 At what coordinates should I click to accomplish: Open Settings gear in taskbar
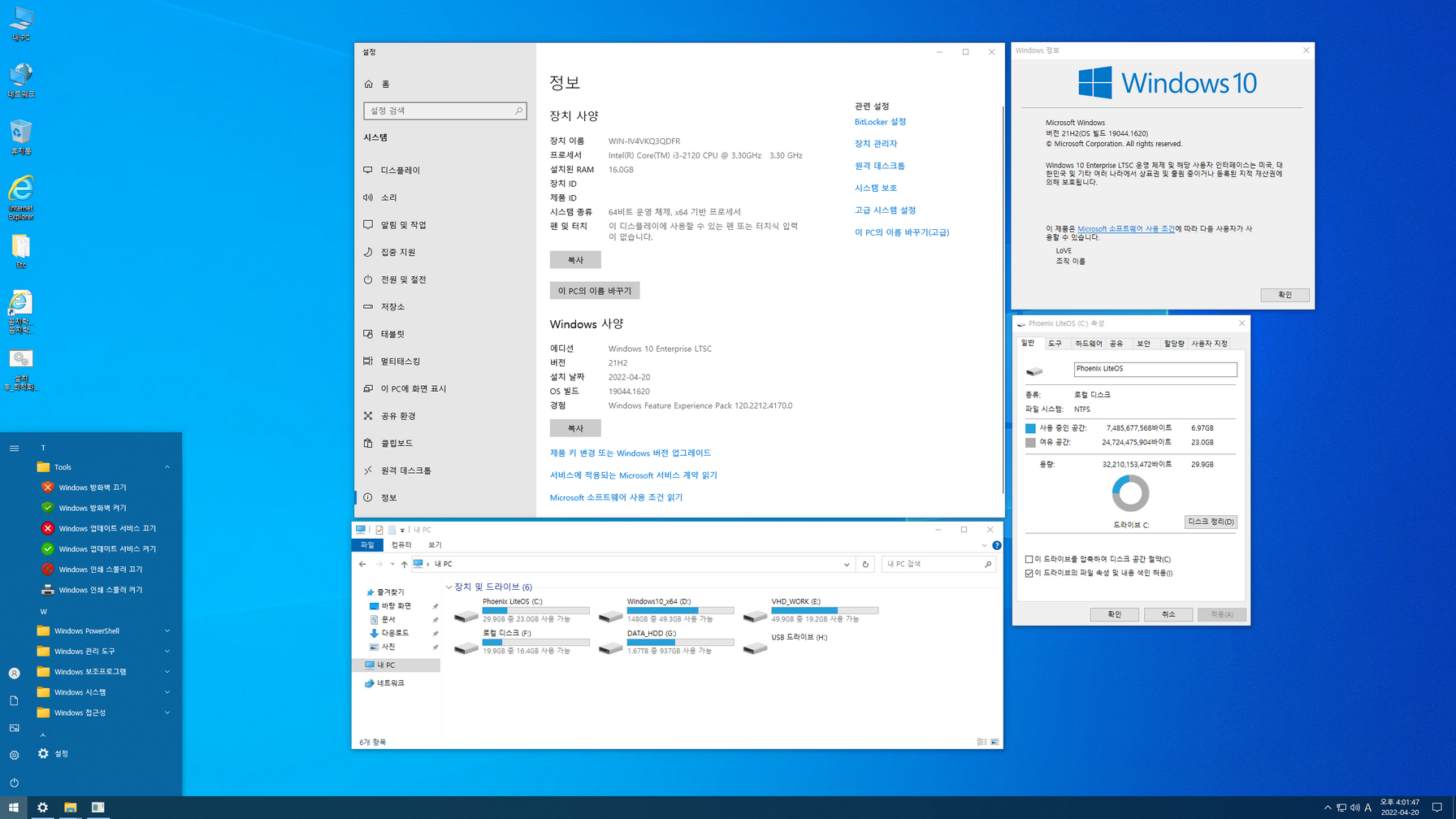click(x=42, y=808)
